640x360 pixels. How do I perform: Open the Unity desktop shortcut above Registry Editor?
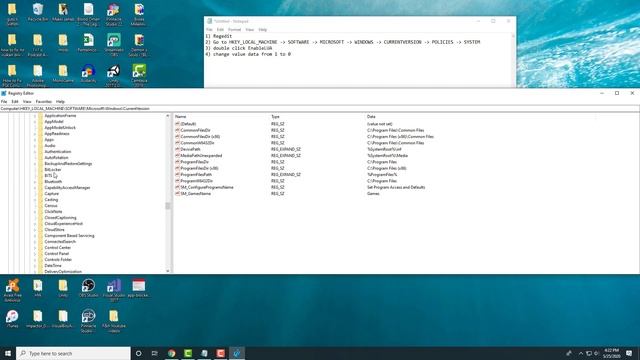pos(113,74)
